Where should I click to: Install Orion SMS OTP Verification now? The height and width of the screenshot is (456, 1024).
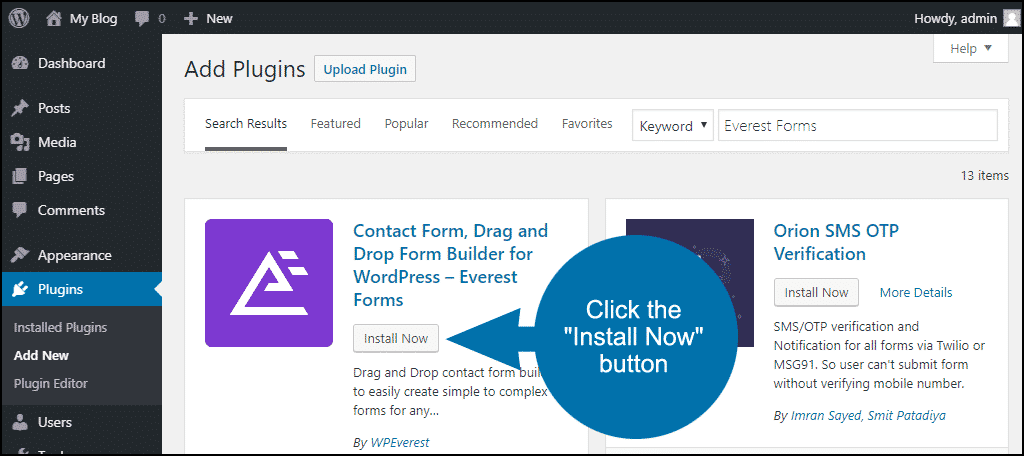point(816,292)
